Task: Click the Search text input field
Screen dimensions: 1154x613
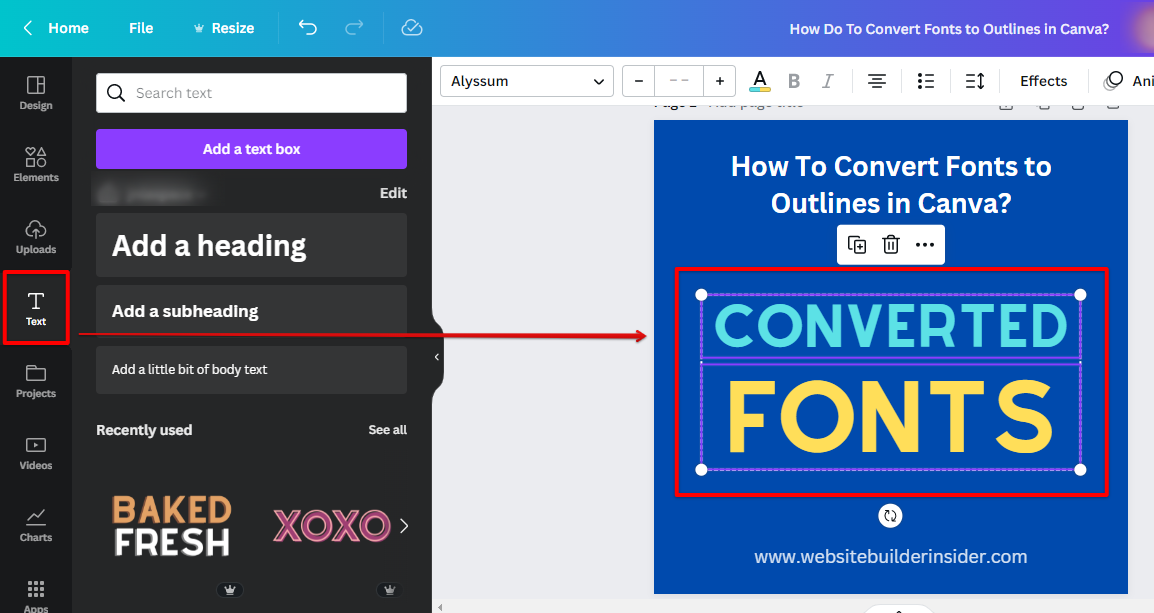Action: point(251,93)
